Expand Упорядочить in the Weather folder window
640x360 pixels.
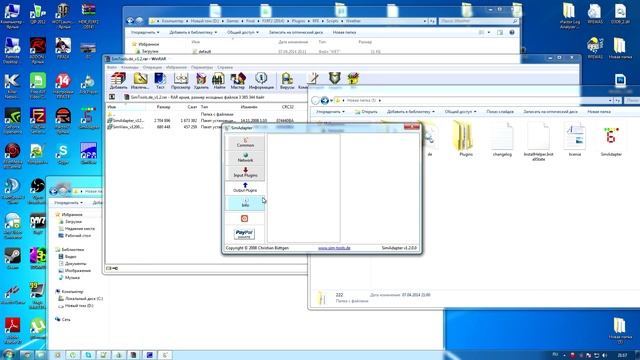[x=145, y=32]
